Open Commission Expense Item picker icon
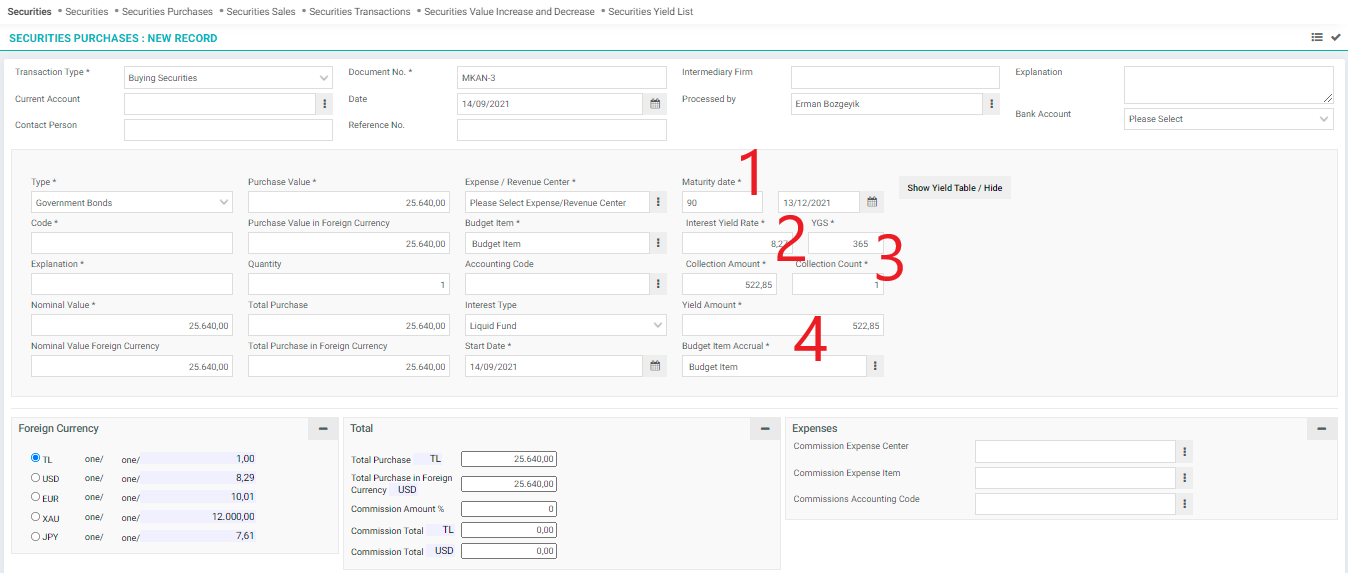The width and height of the screenshot is (1348, 573). 1185,478
